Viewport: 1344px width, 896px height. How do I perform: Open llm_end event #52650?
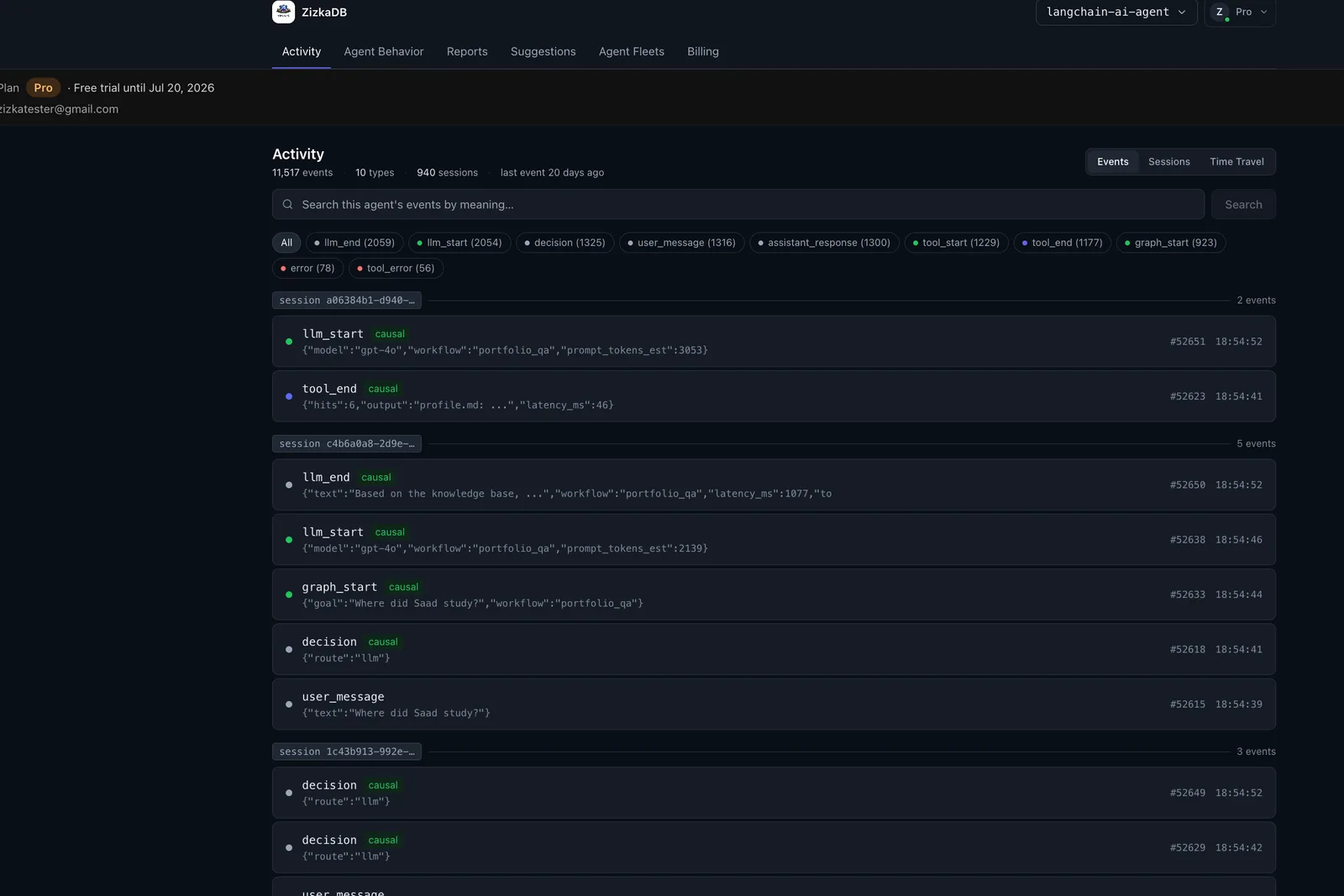pyautogui.click(x=774, y=485)
